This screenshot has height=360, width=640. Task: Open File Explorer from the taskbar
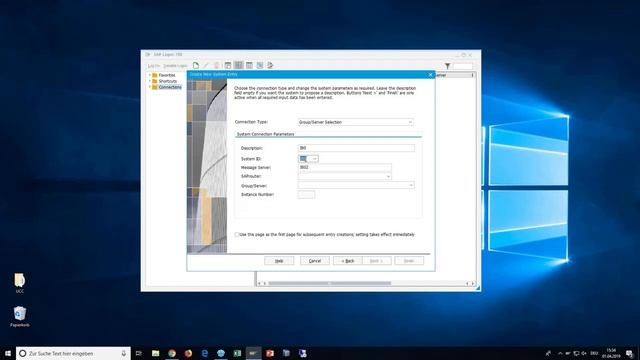[156, 353]
